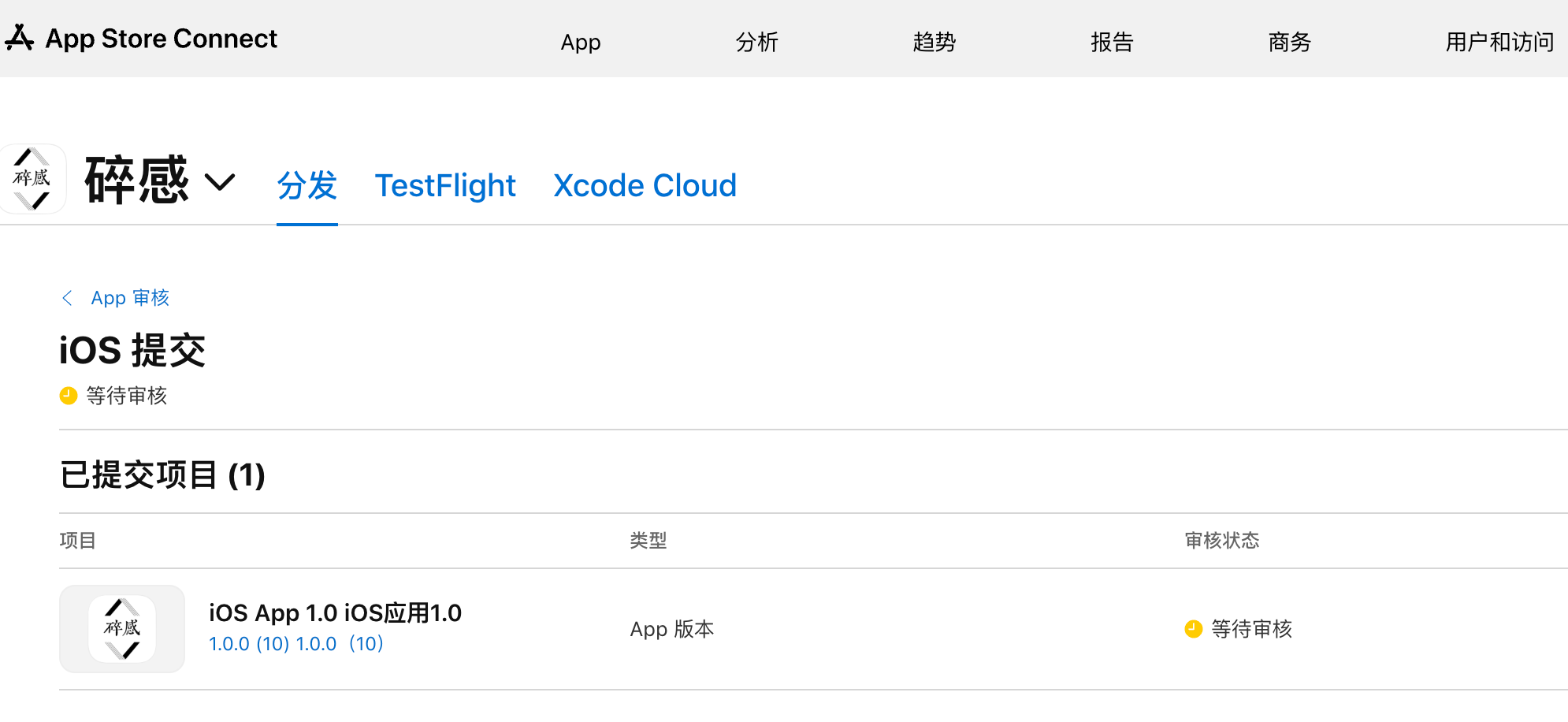Screen dimensions: 1568x722
Task: Open the Xcode Cloud tab
Action: coord(645,186)
